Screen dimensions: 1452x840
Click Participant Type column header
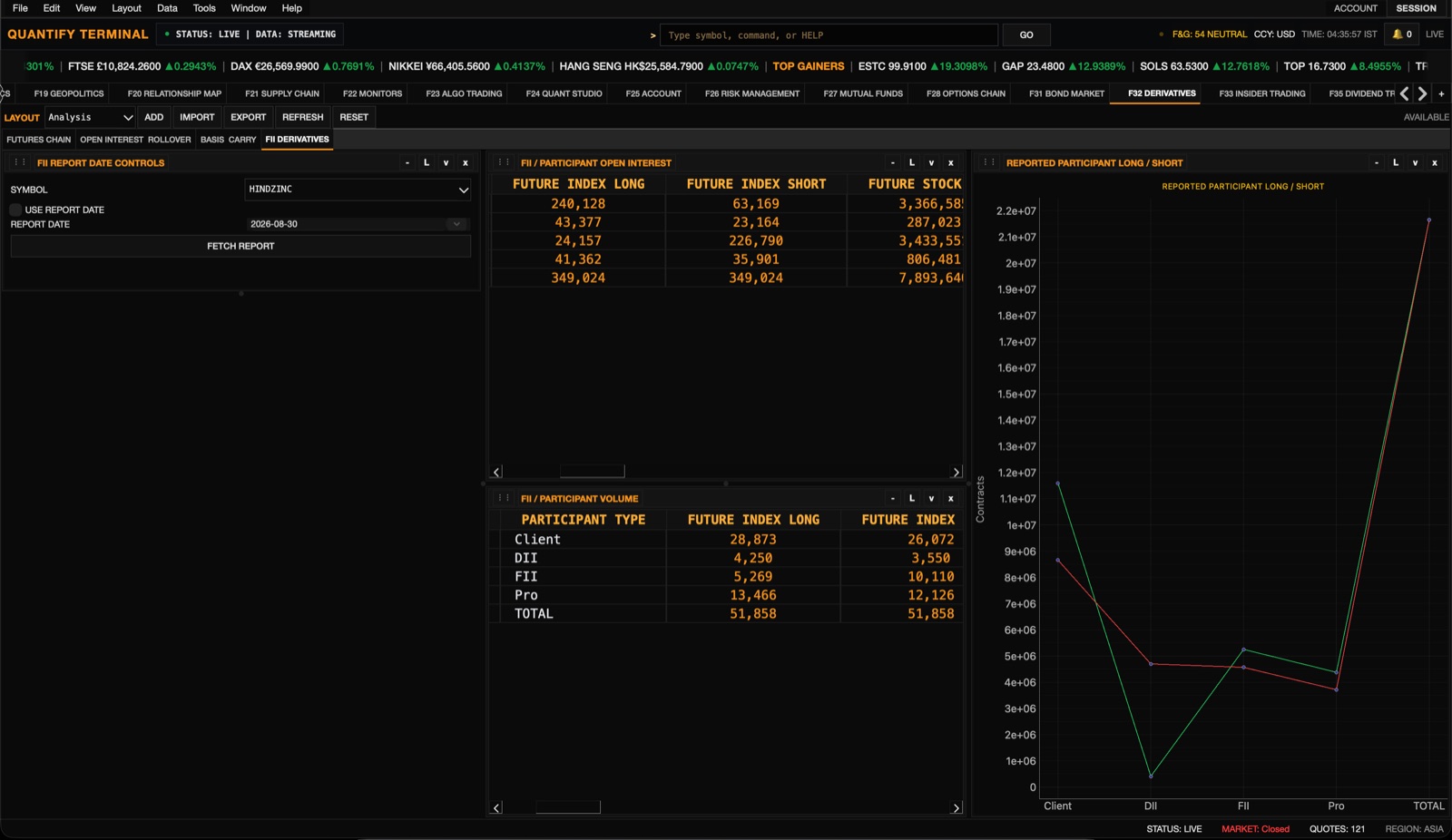pyautogui.click(x=583, y=520)
